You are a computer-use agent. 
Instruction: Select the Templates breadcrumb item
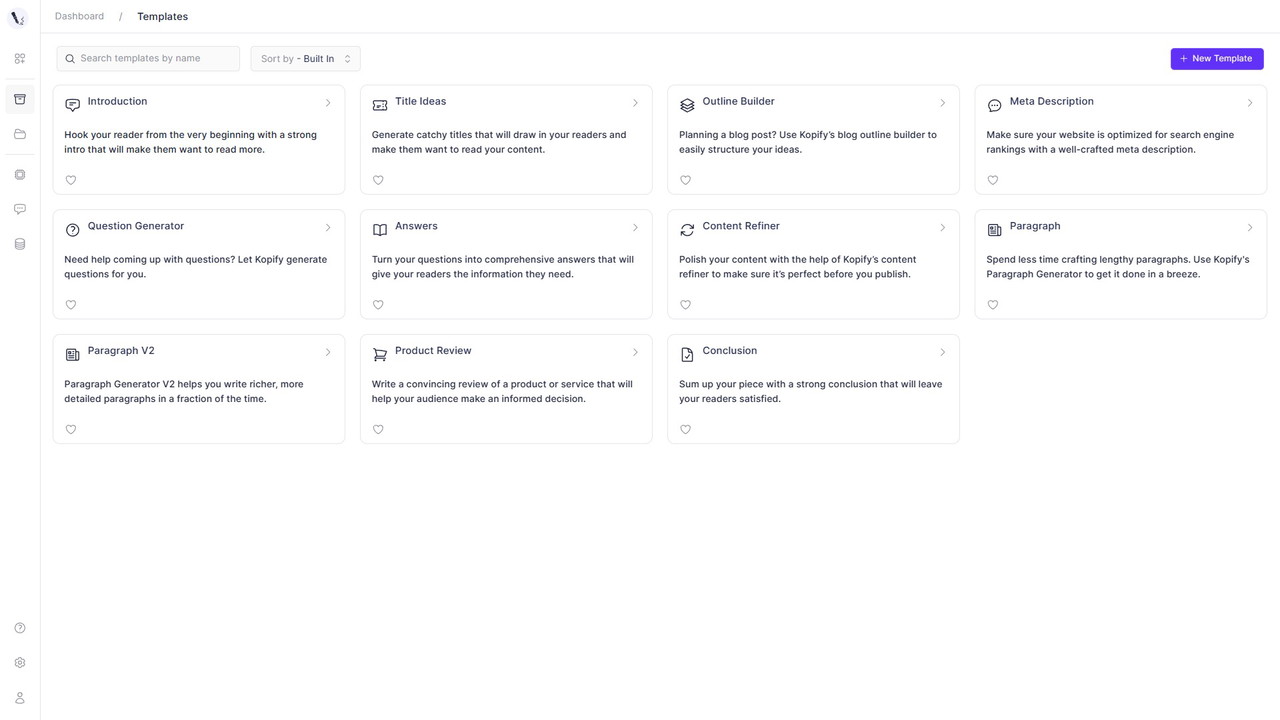(162, 17)
